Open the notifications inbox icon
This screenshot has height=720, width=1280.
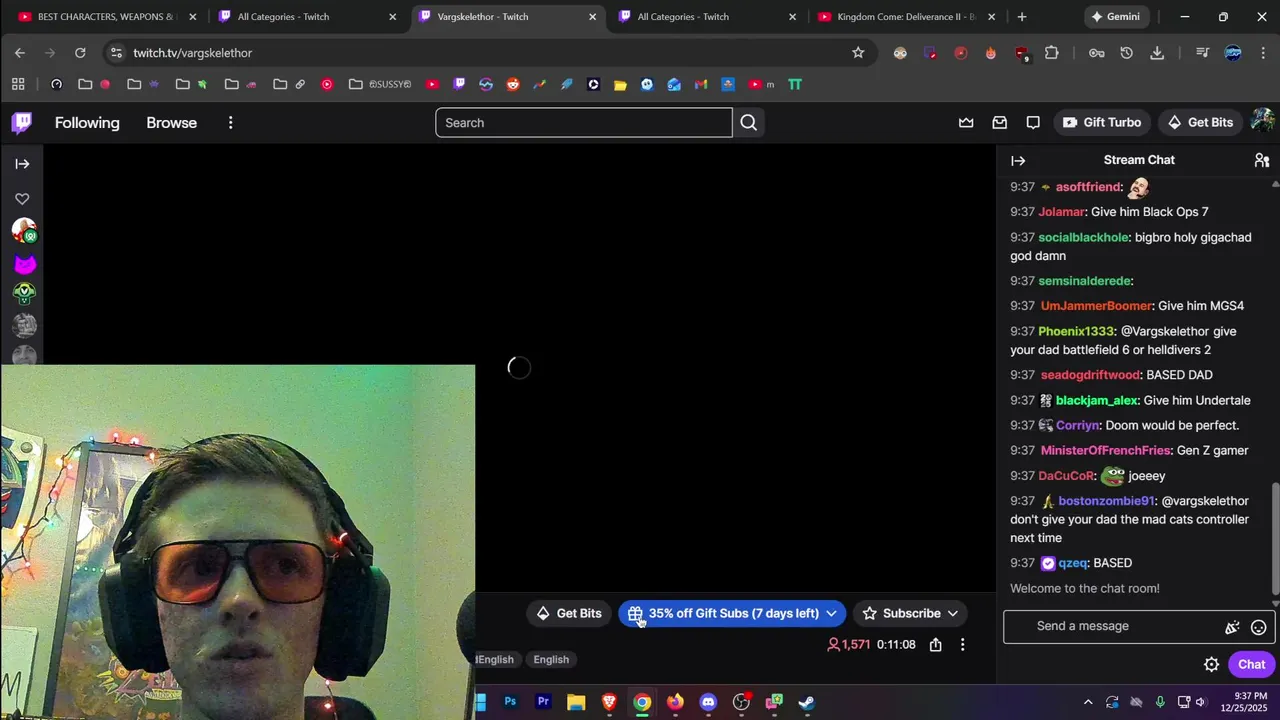999,123
